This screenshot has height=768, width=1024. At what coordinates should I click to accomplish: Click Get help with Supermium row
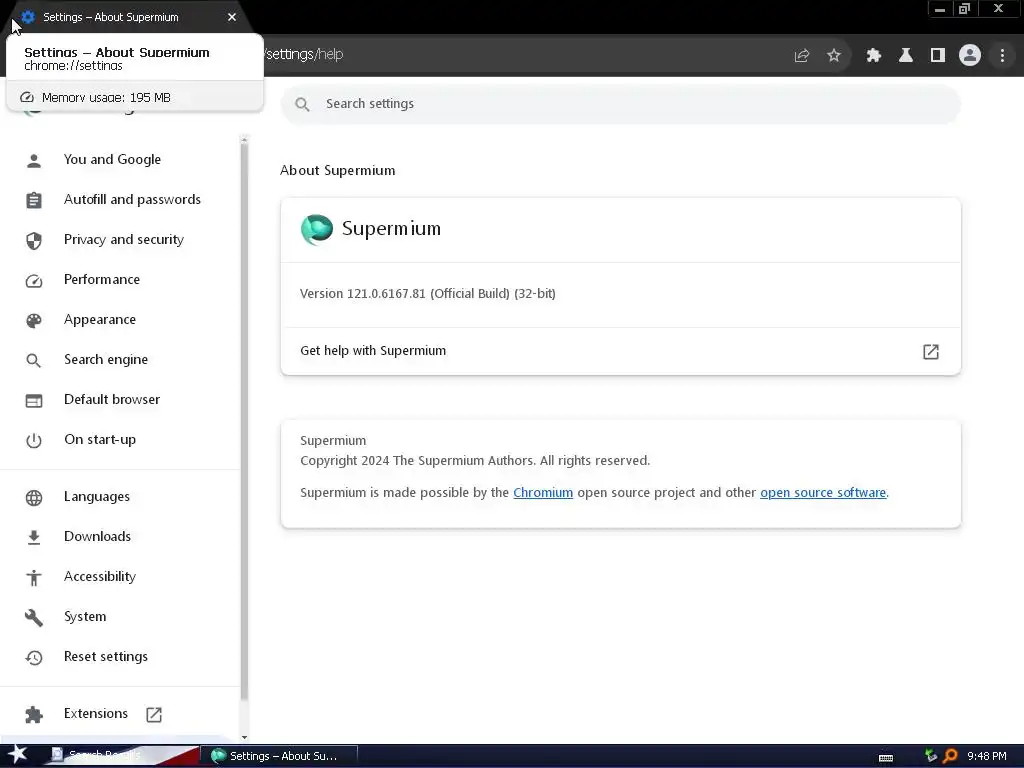point(620,351)
